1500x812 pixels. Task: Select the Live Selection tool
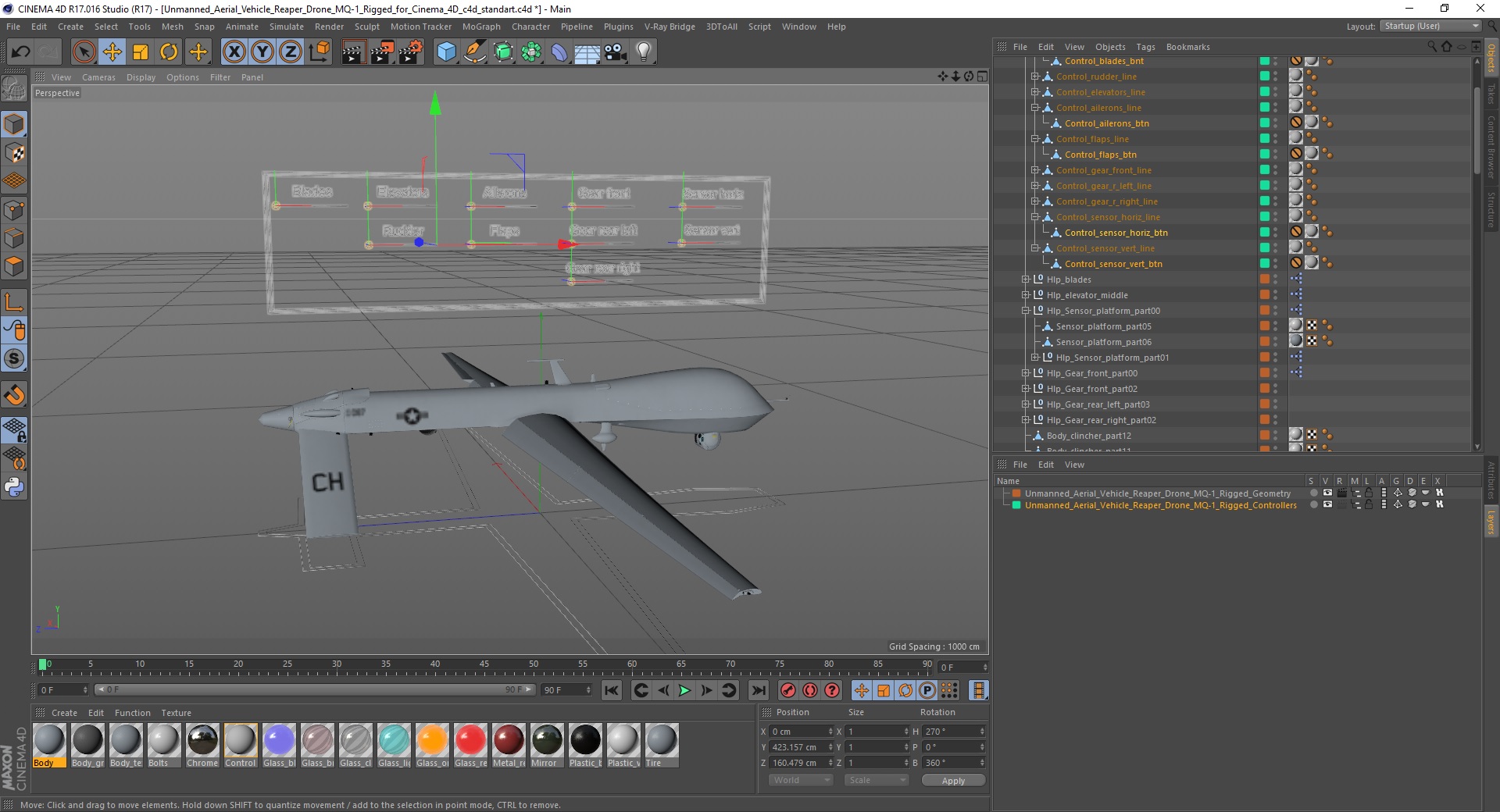click(x=84, y=52)
